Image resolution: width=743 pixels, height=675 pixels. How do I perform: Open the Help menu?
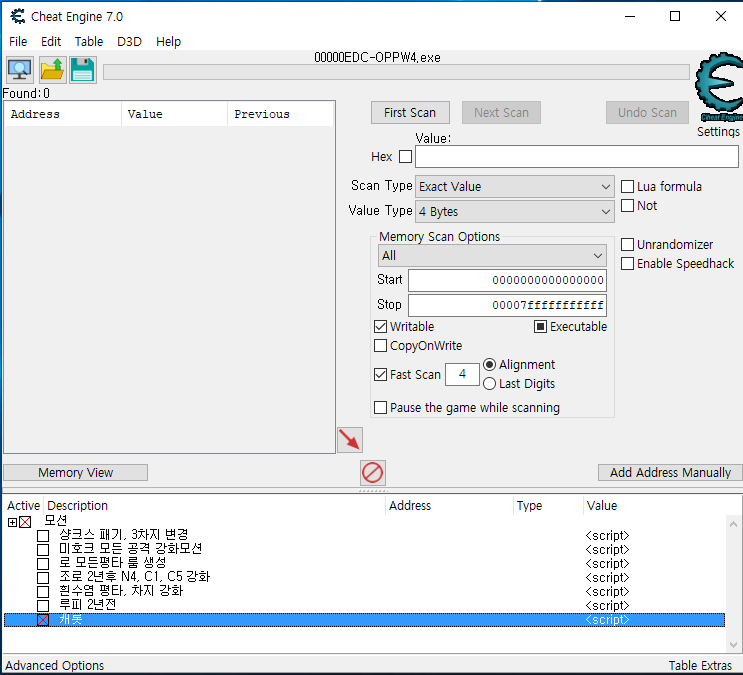(x=168, y=42)
